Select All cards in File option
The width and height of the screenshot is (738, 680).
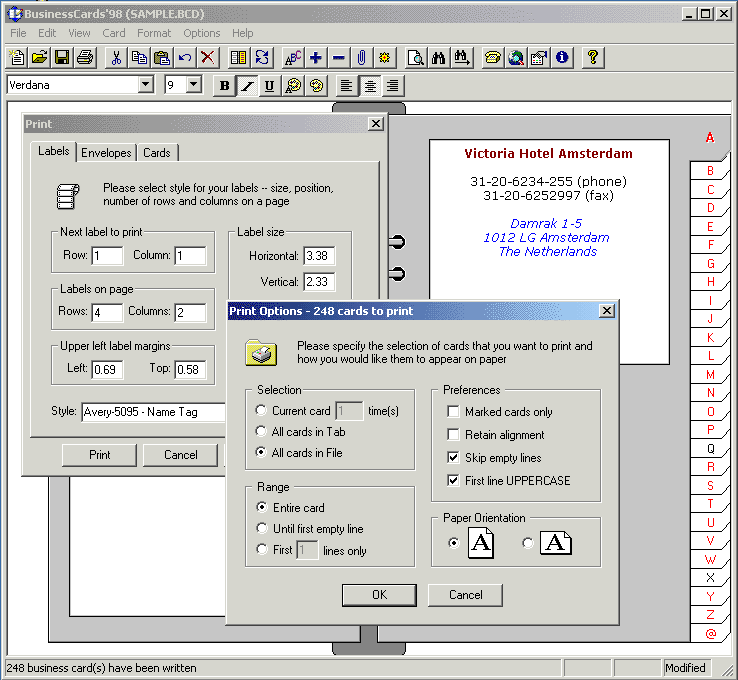click(x=261, y=452)
